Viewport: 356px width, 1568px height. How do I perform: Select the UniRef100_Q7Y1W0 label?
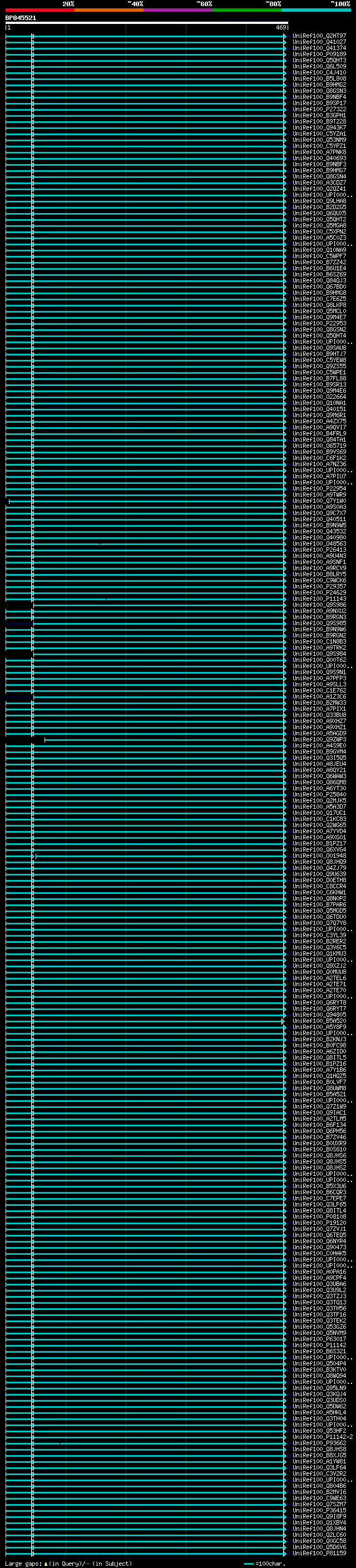point(319,501)
